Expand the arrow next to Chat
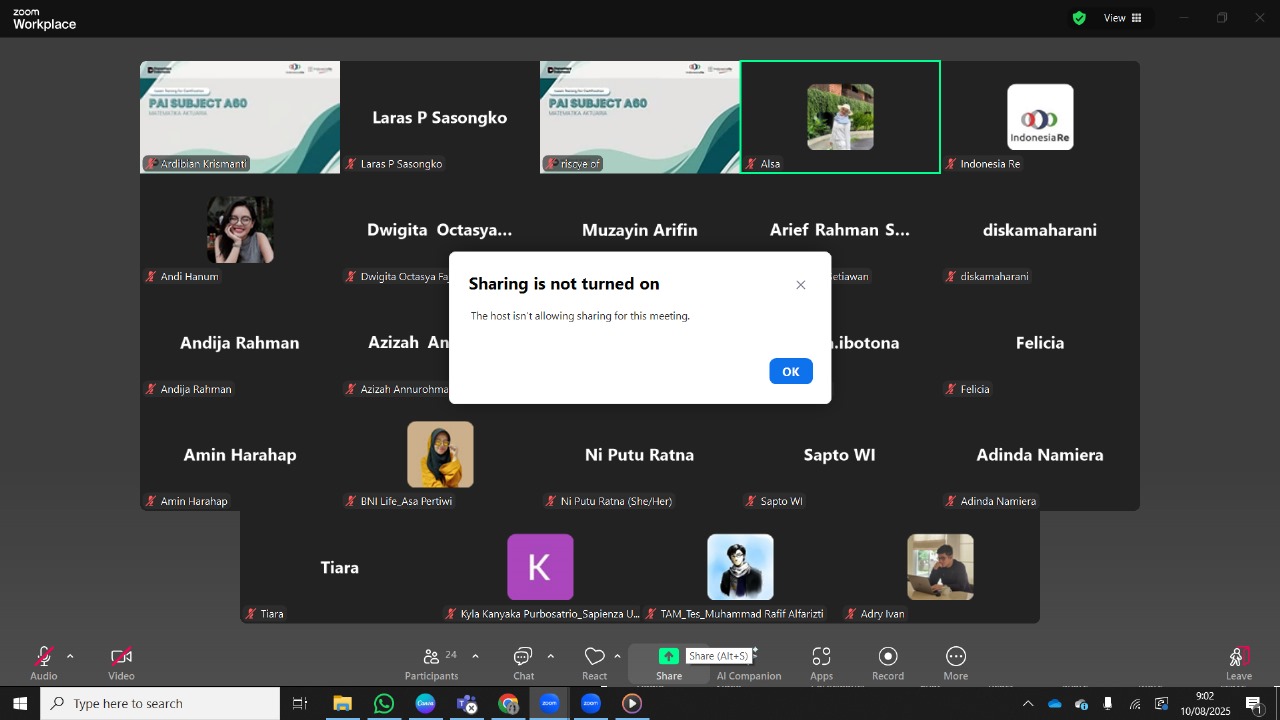 [550, 657]
